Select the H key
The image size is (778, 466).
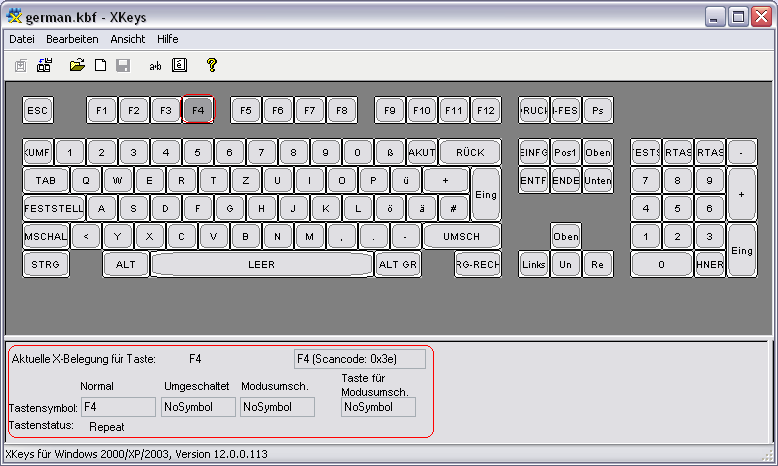(x=261, y=208)
